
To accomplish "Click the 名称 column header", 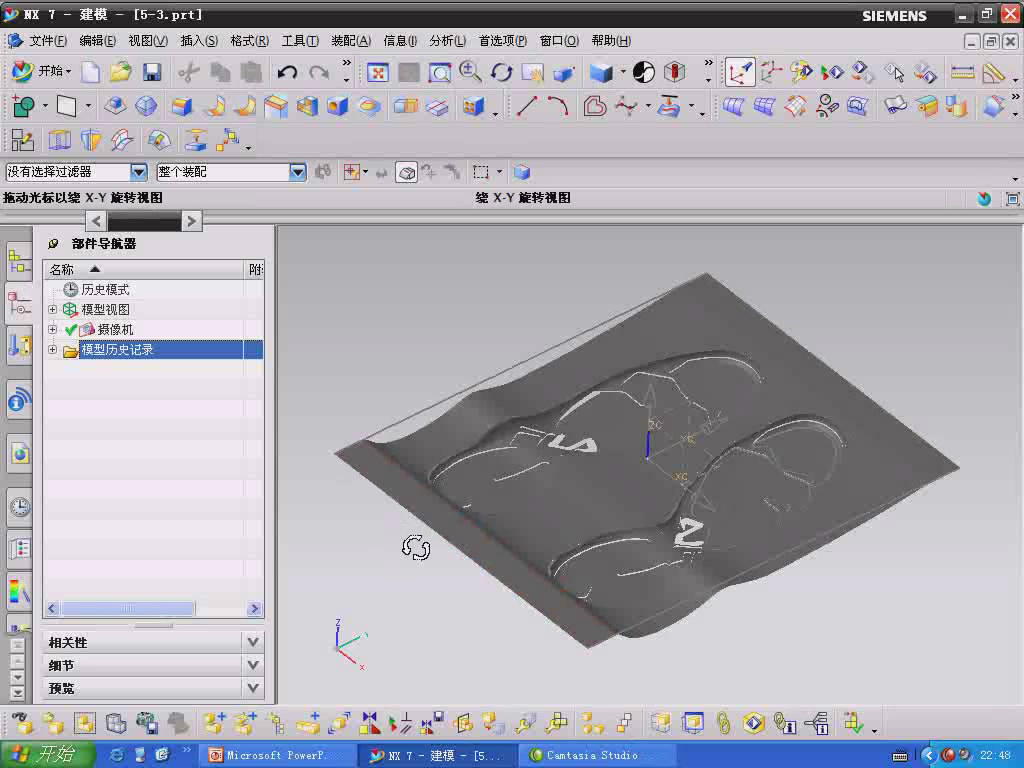I will (x=145, y=270).
